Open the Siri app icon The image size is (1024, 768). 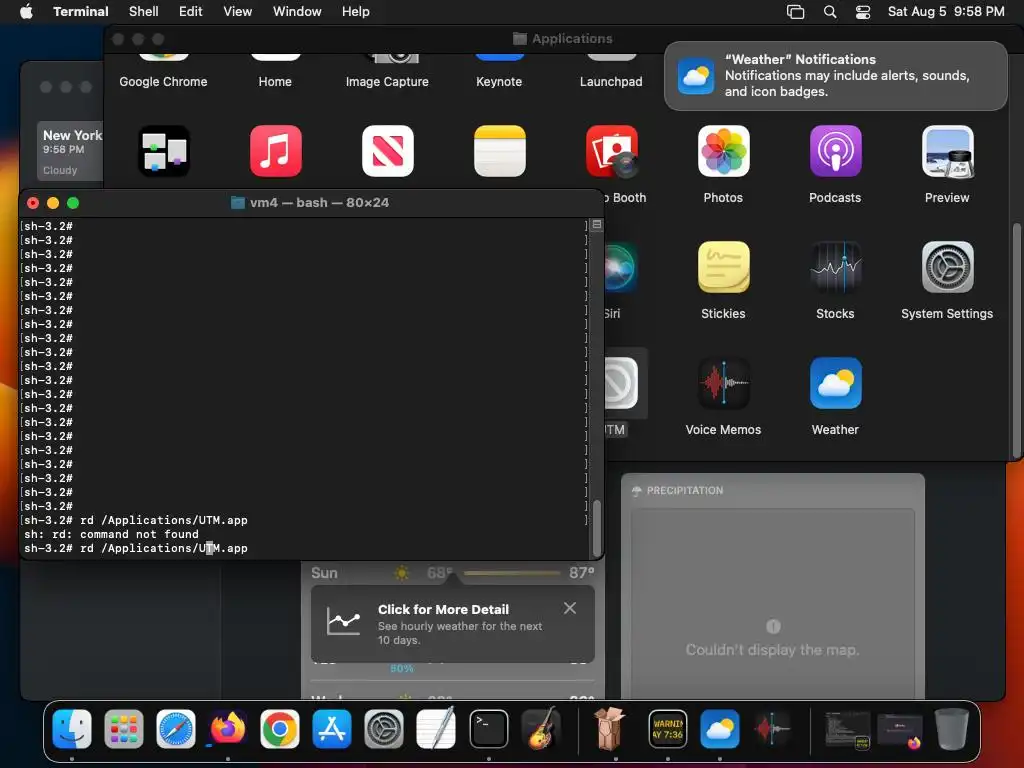(x=621, y=267)
